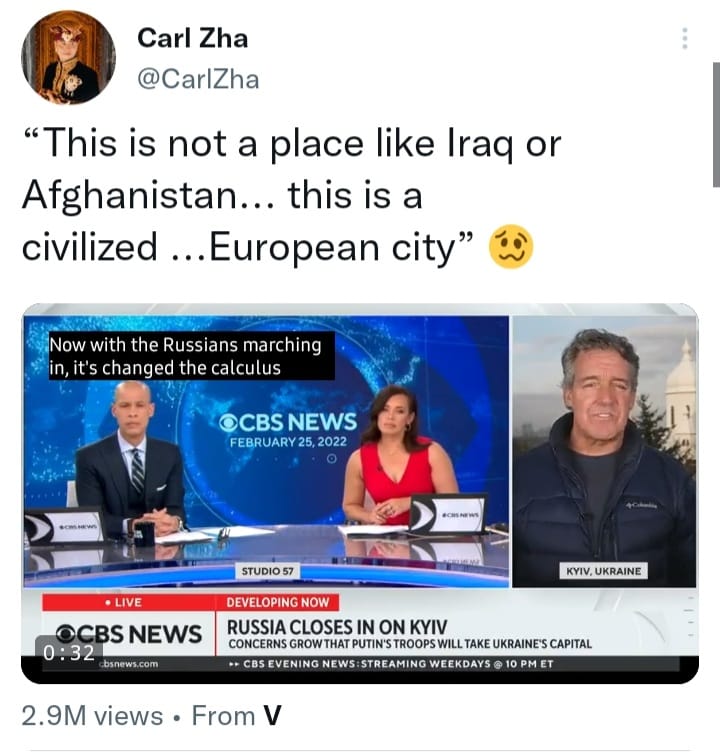720x755 pixels.
Task: Click the DEVELOPING NOW banner
Action: pos(277,602)
